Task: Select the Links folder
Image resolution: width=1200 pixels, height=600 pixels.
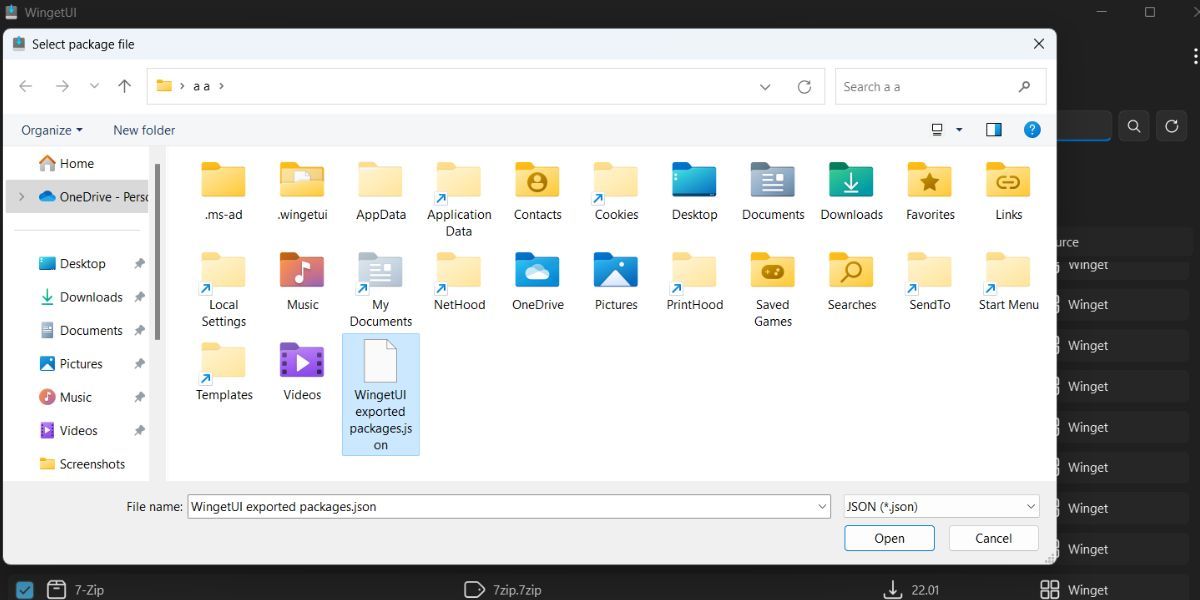Action: [1008, 192]
